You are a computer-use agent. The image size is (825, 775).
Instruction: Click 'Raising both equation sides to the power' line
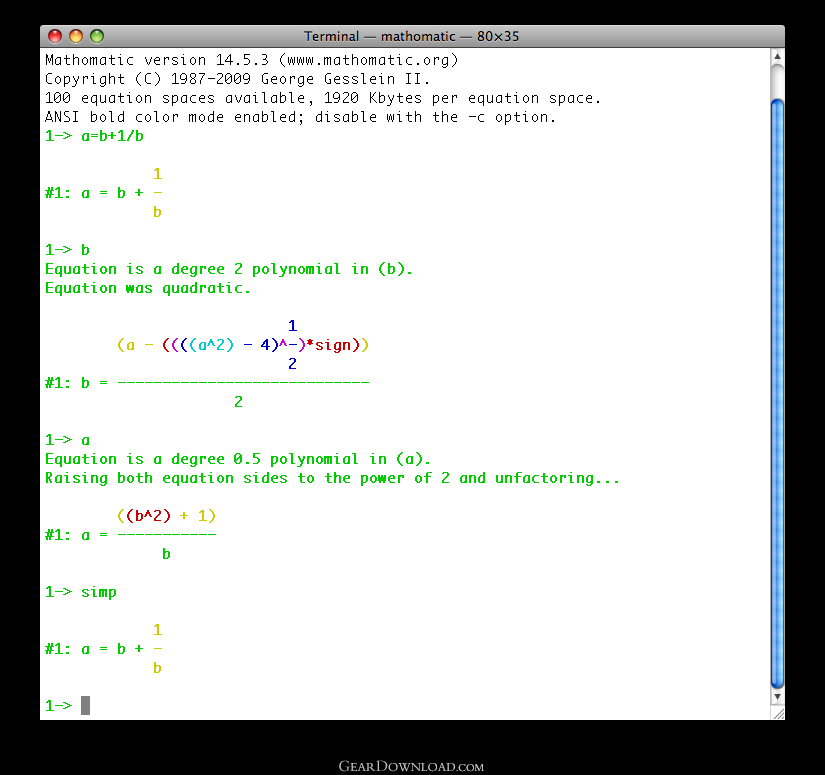(332, 478)
